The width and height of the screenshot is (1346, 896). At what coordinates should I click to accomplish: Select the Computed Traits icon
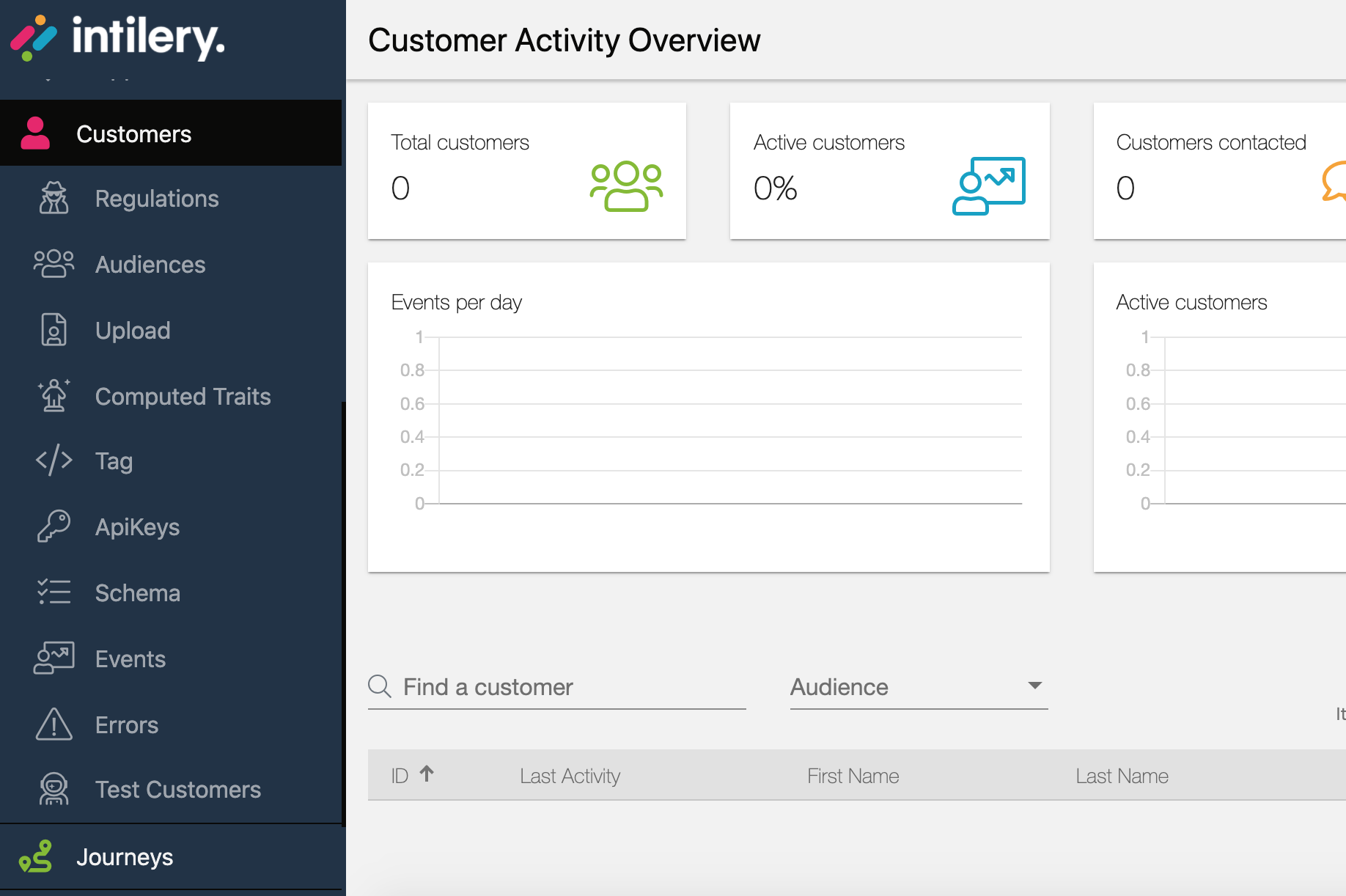[x=54, y=396]
